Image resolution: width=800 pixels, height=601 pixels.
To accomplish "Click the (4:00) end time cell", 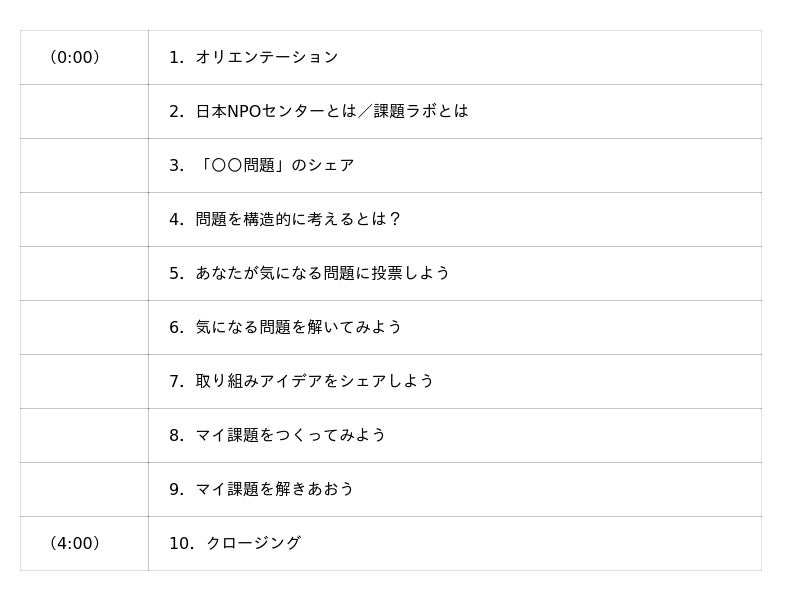I will pyautogui.click(x=84, y=543).
